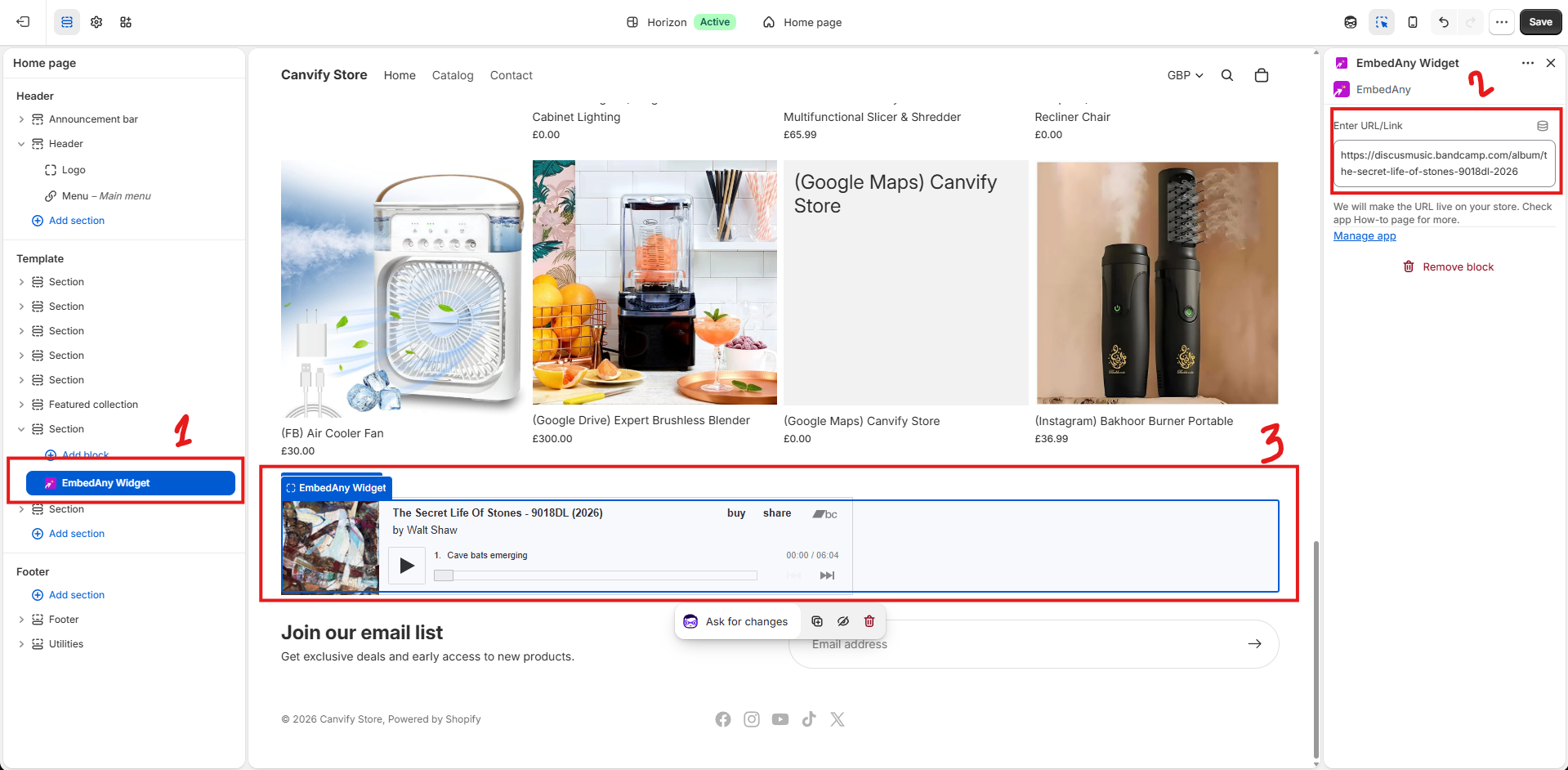Select the Logo block

tap(74, 170)
